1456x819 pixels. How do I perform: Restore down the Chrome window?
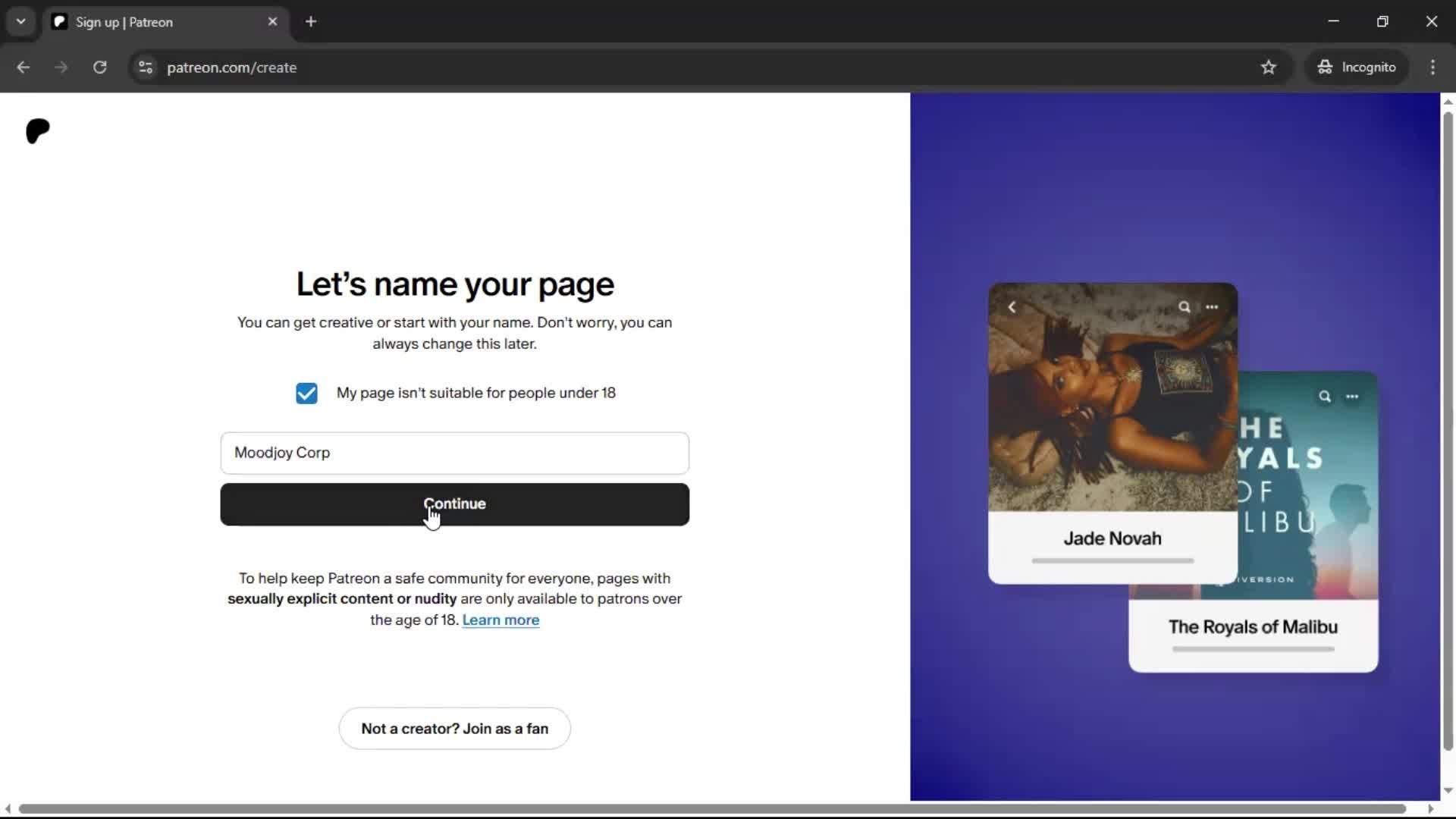click(x=1382, y=21)
